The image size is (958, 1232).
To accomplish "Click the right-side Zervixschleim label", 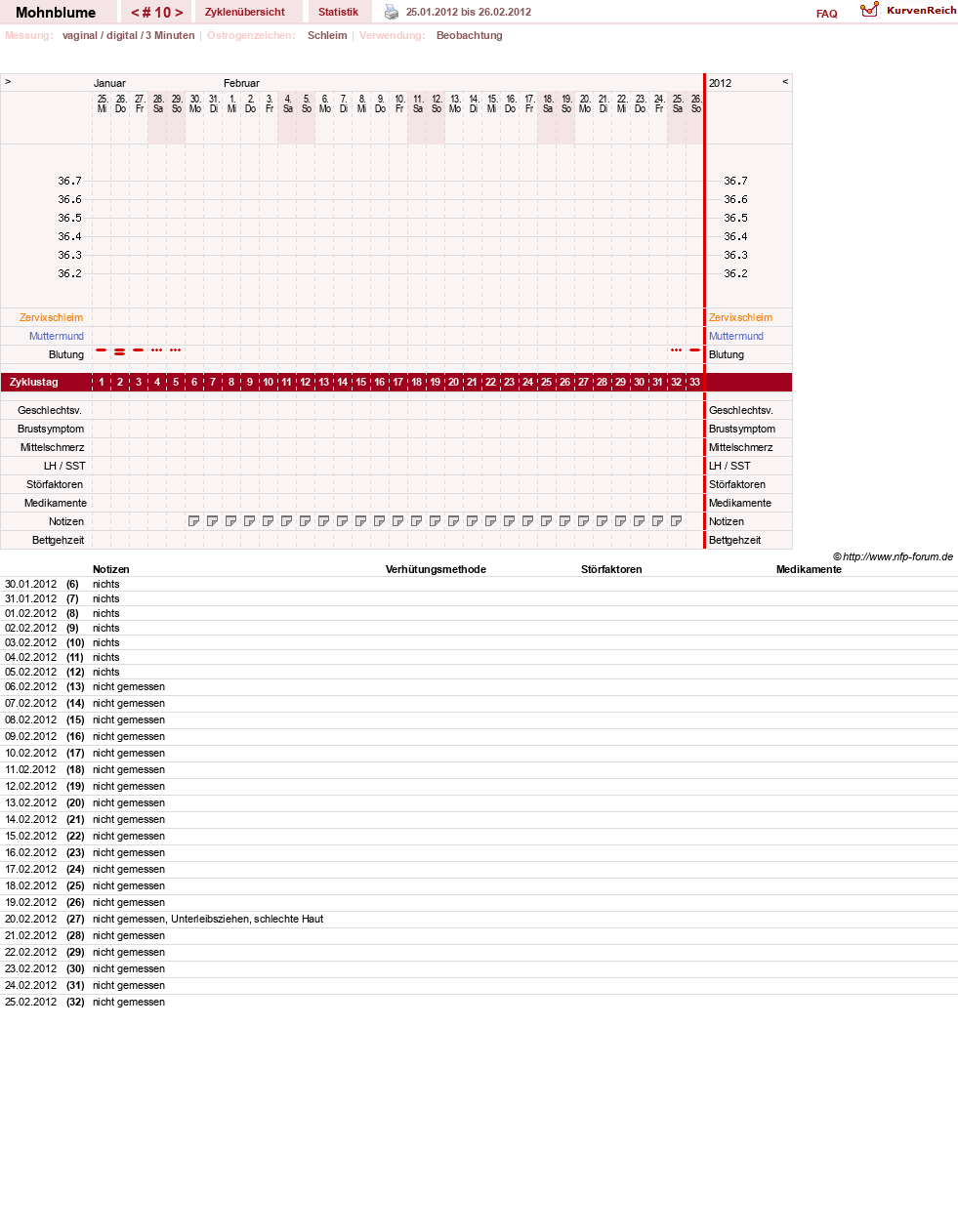I will coord(740,317).
